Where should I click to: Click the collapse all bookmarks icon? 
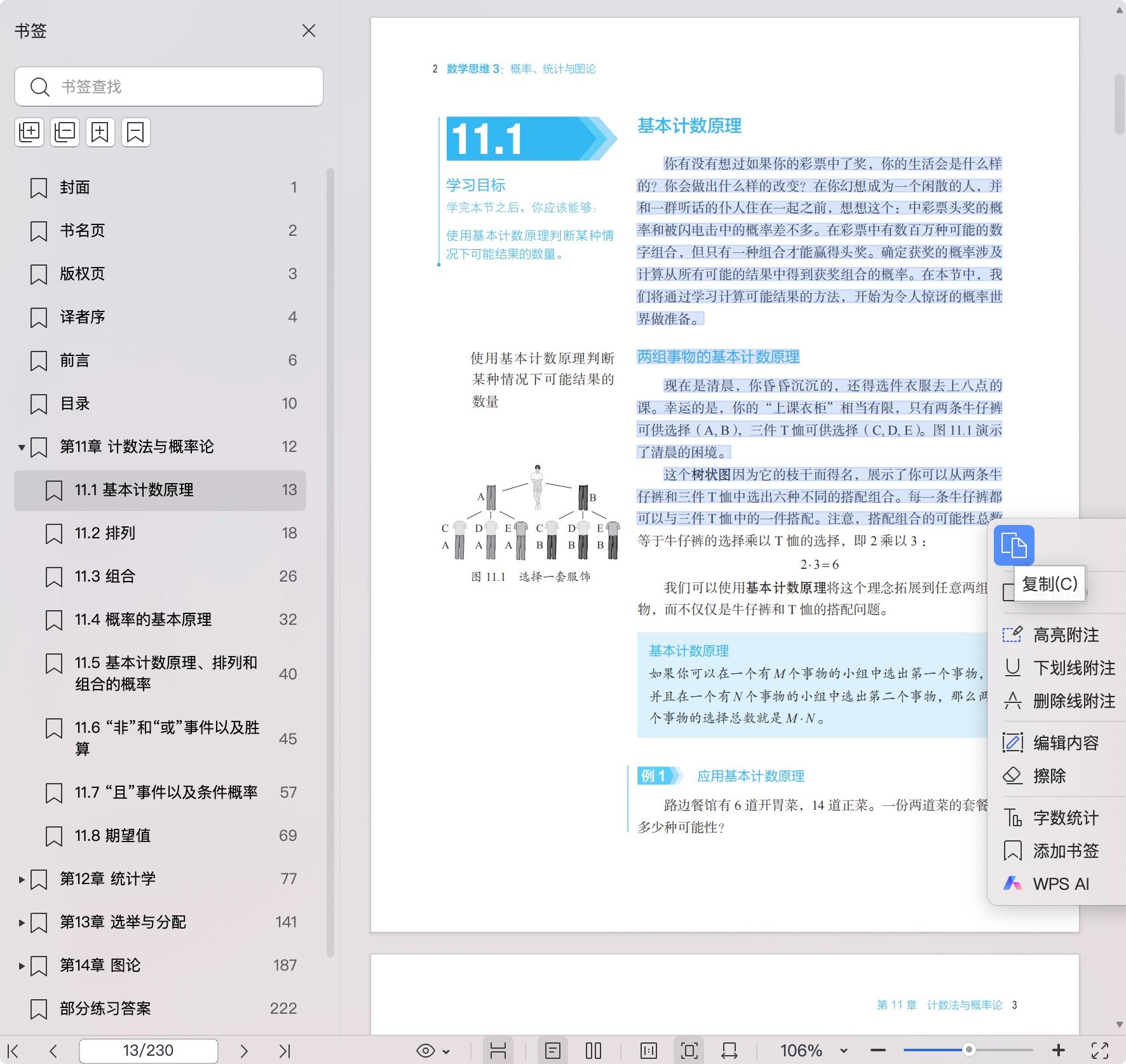tap(65, 132)
